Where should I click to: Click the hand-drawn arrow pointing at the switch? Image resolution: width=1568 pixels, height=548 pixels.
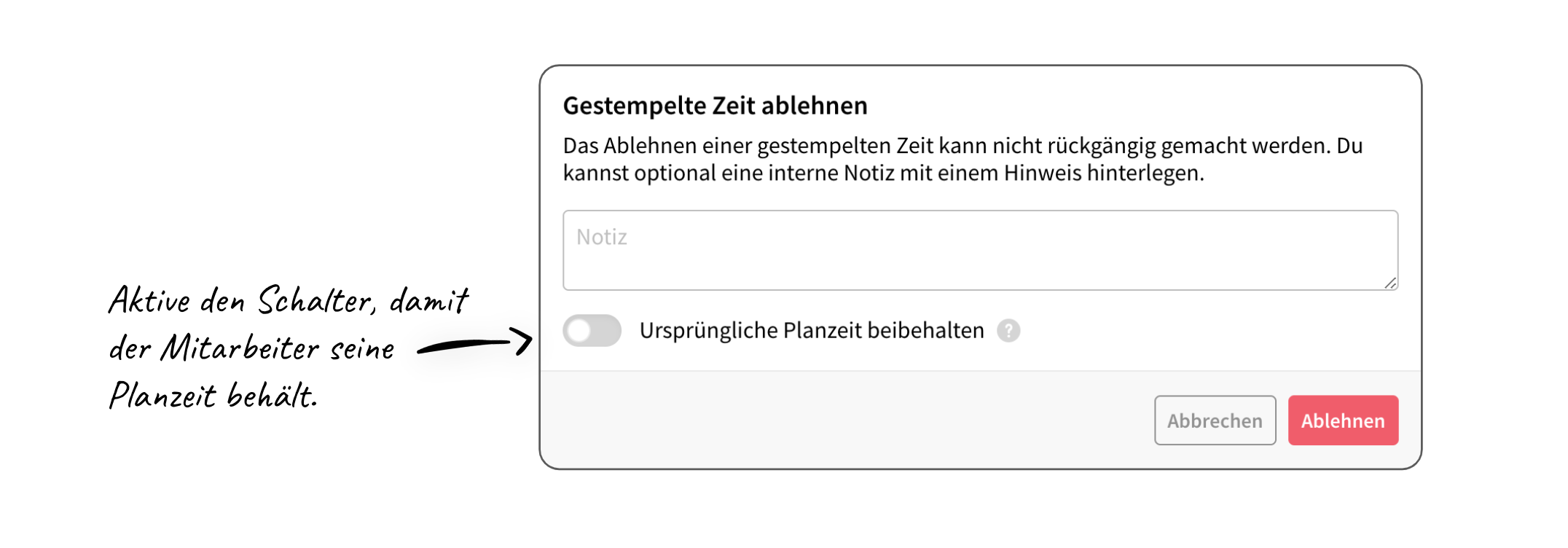[475, 342]
